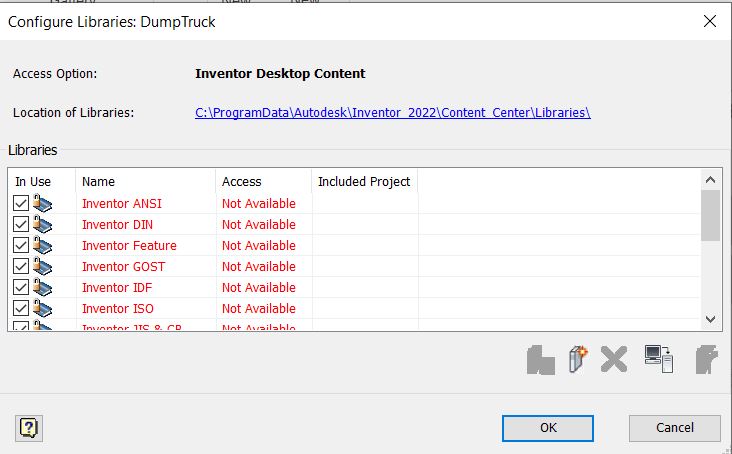Click the scroll down arrow of libraries list
The width and height of the screenshot is (732, 454).
[x=711, y=320]
